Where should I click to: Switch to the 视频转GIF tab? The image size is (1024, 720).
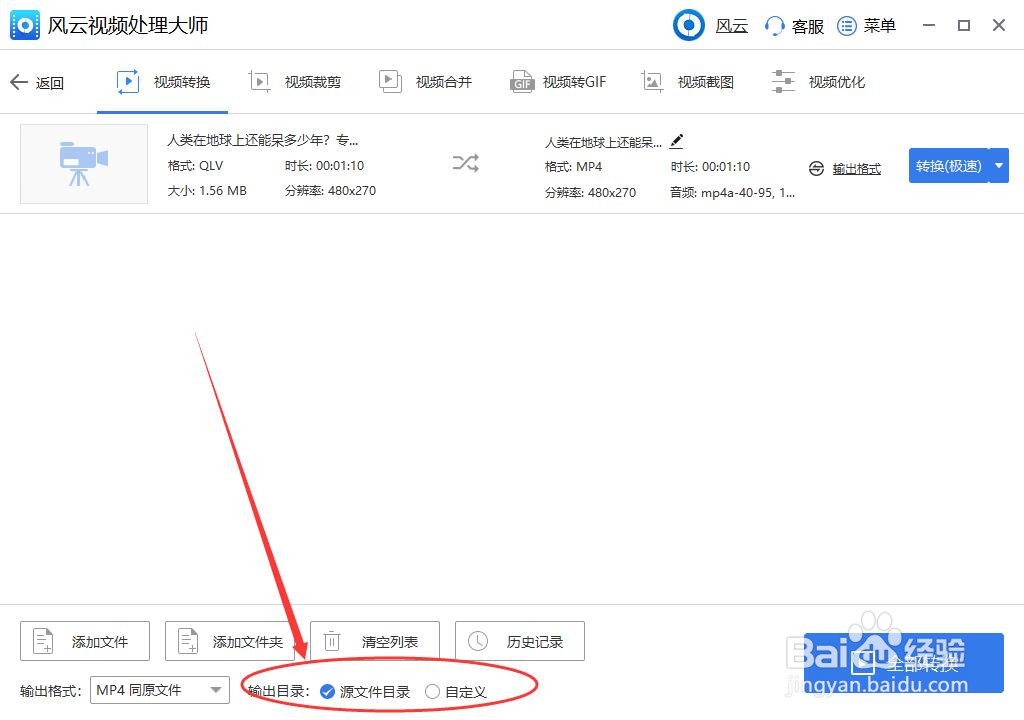pos(558,82)
